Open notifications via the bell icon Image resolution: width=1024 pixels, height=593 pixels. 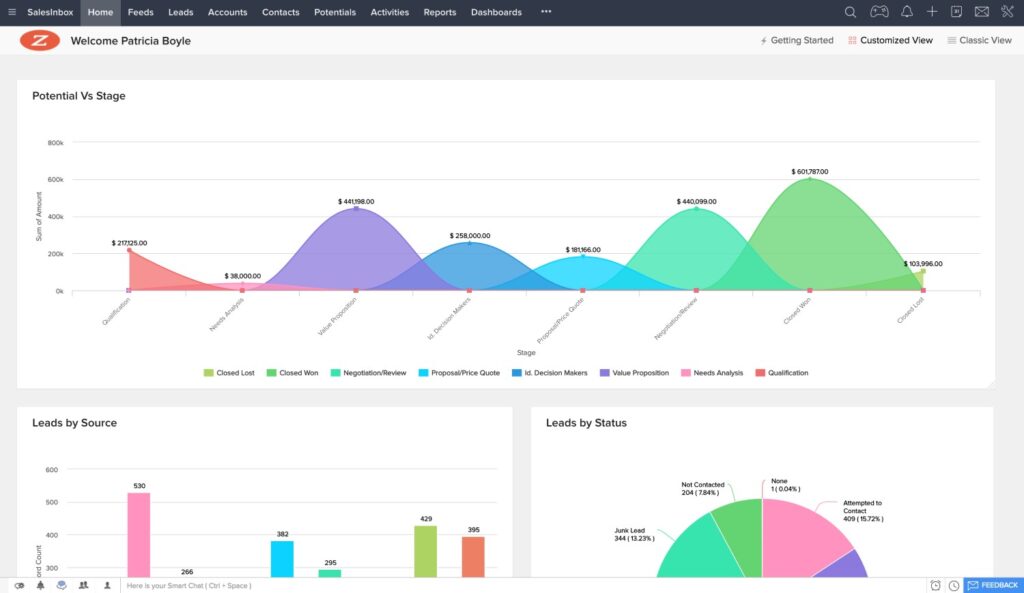click(x=906, y=12)
